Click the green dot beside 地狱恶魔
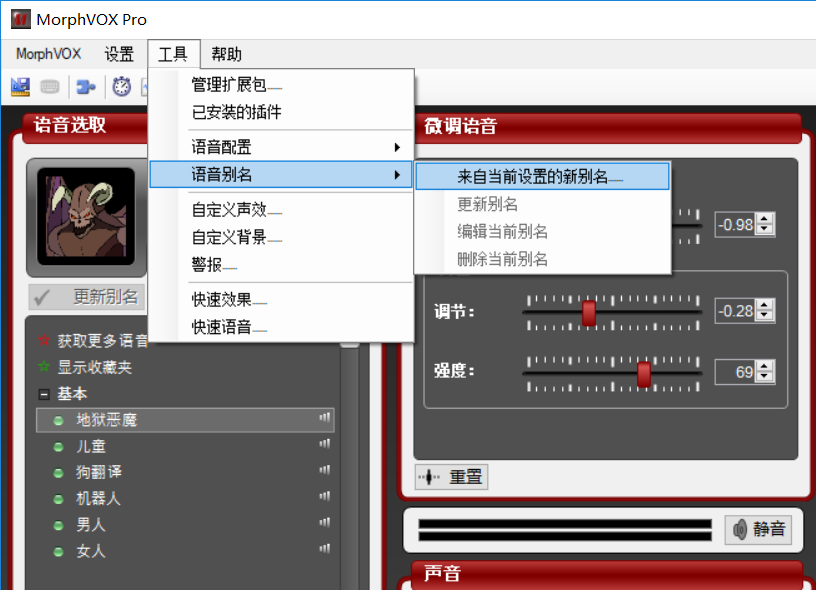Screen dimensions: 816x590 (x=58, y=420)
